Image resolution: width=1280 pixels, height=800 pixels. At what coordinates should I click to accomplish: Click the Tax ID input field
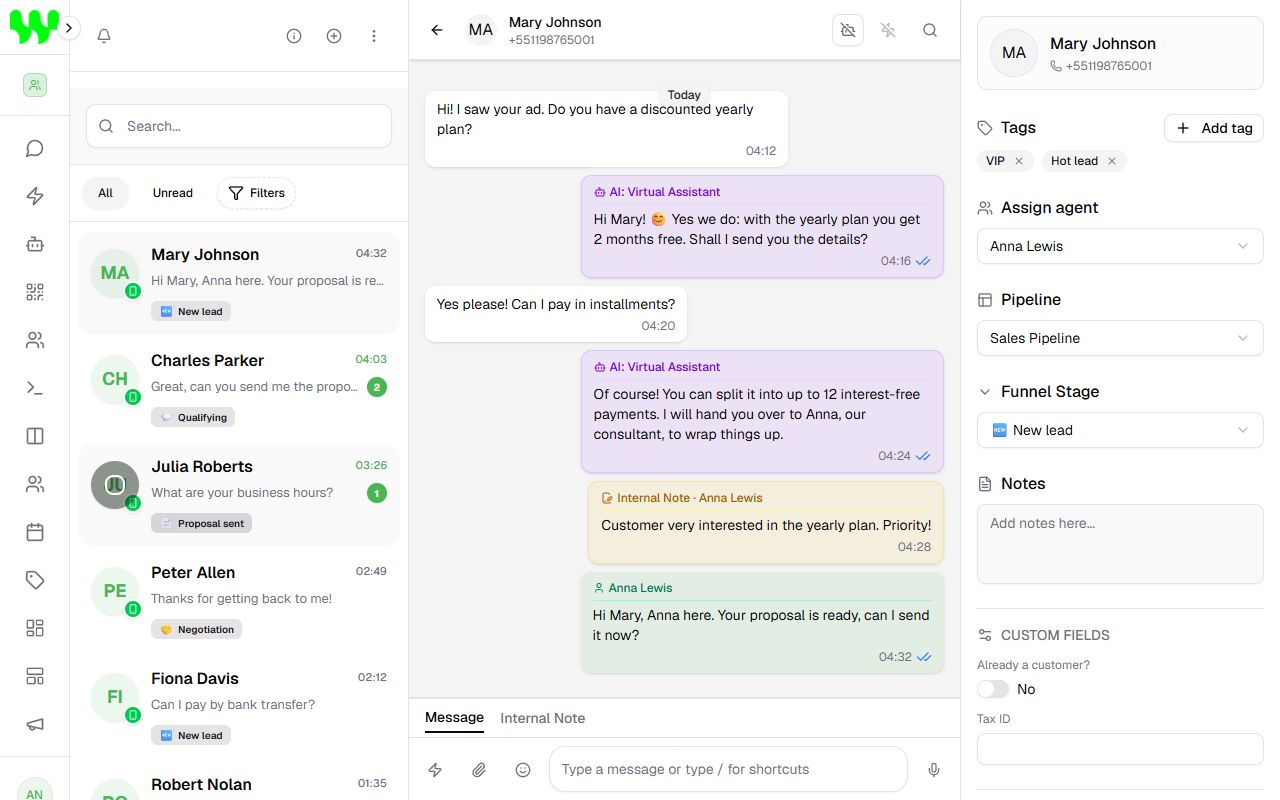pyautogui.click(x=1120, y=749)
